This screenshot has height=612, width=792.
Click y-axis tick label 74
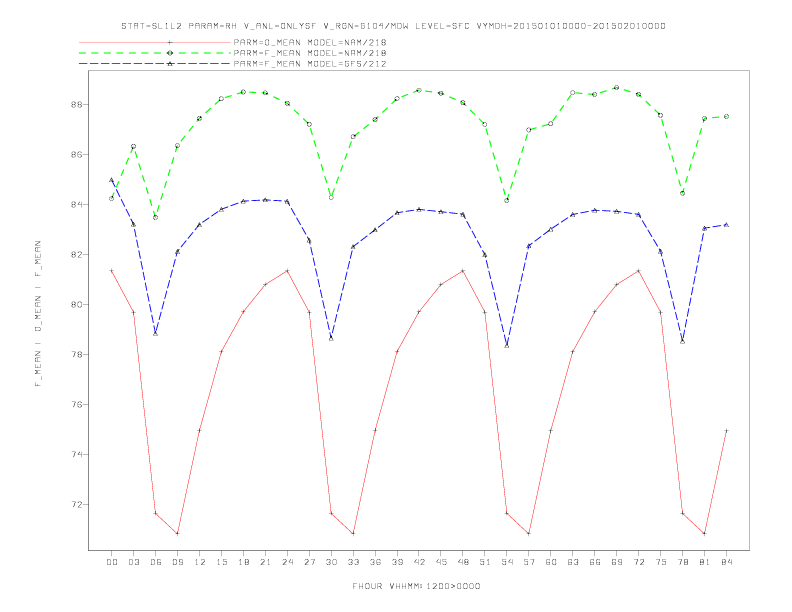tap(79, 454)
